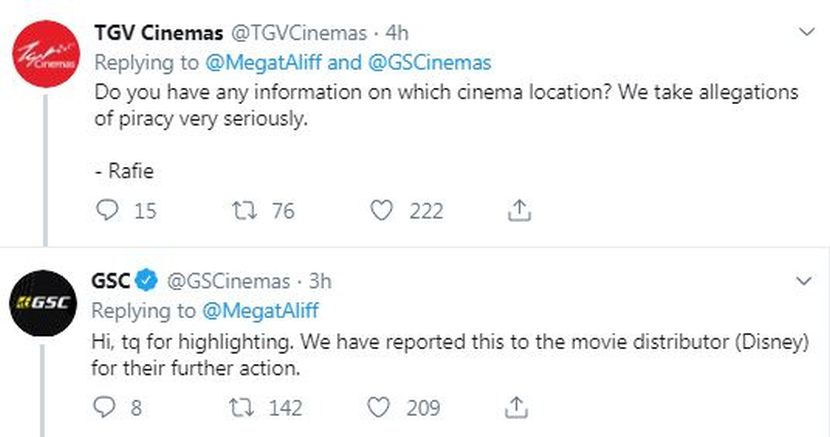
Task: Retweet the TGV Cinemas tweet
Action: coord(245,211)
